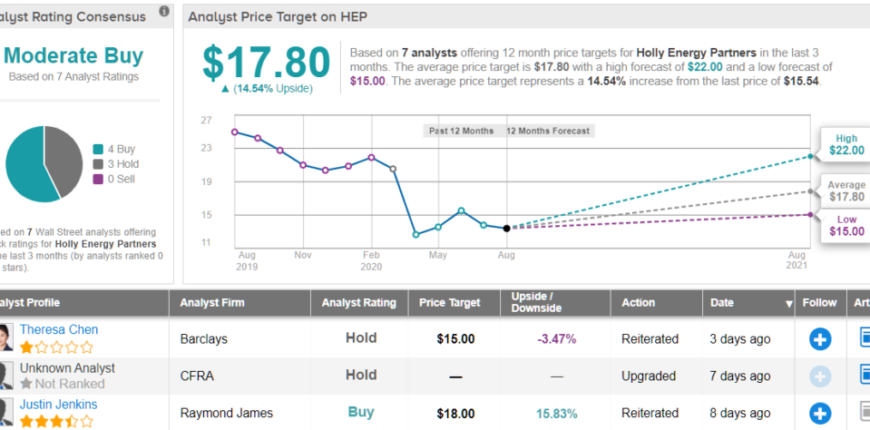Click the CFRA firm cell
This screenshot has width=870, height=430.
tap(196, 376)
